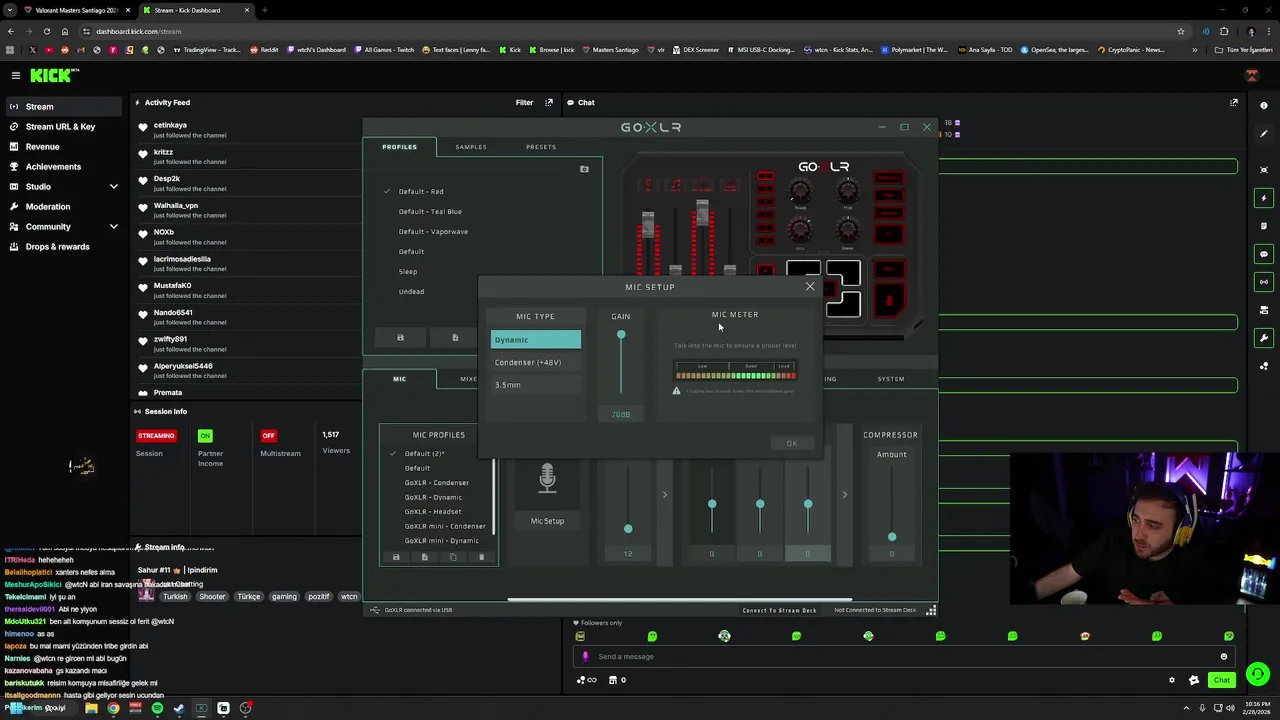
Task: Open the emoji picker in chat
Action: coord(1223,657)
